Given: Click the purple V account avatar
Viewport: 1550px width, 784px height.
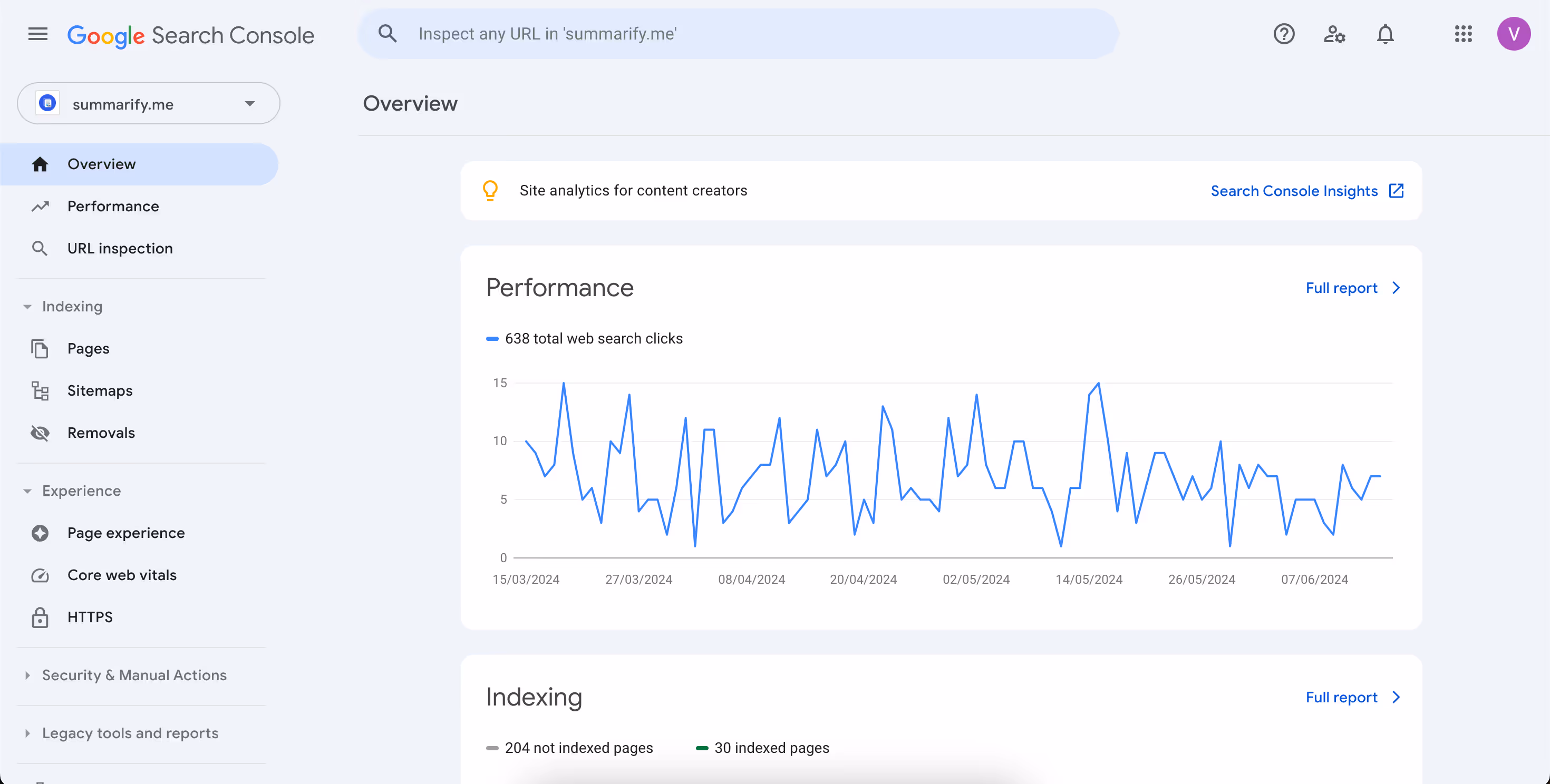Looking at the screenshot, I should pos(1513,34).
